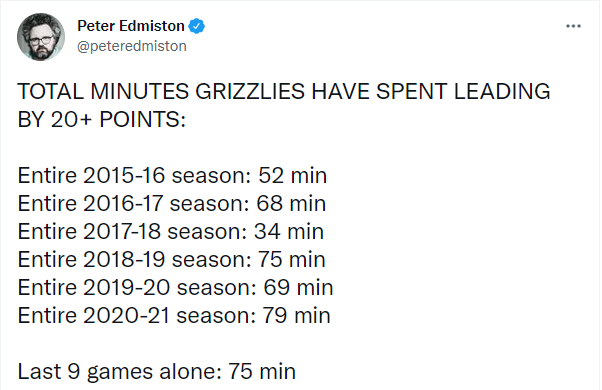This screenshot has height=390, width=602.
Task: Click the '79 min' value
Action: pos(296,316)
